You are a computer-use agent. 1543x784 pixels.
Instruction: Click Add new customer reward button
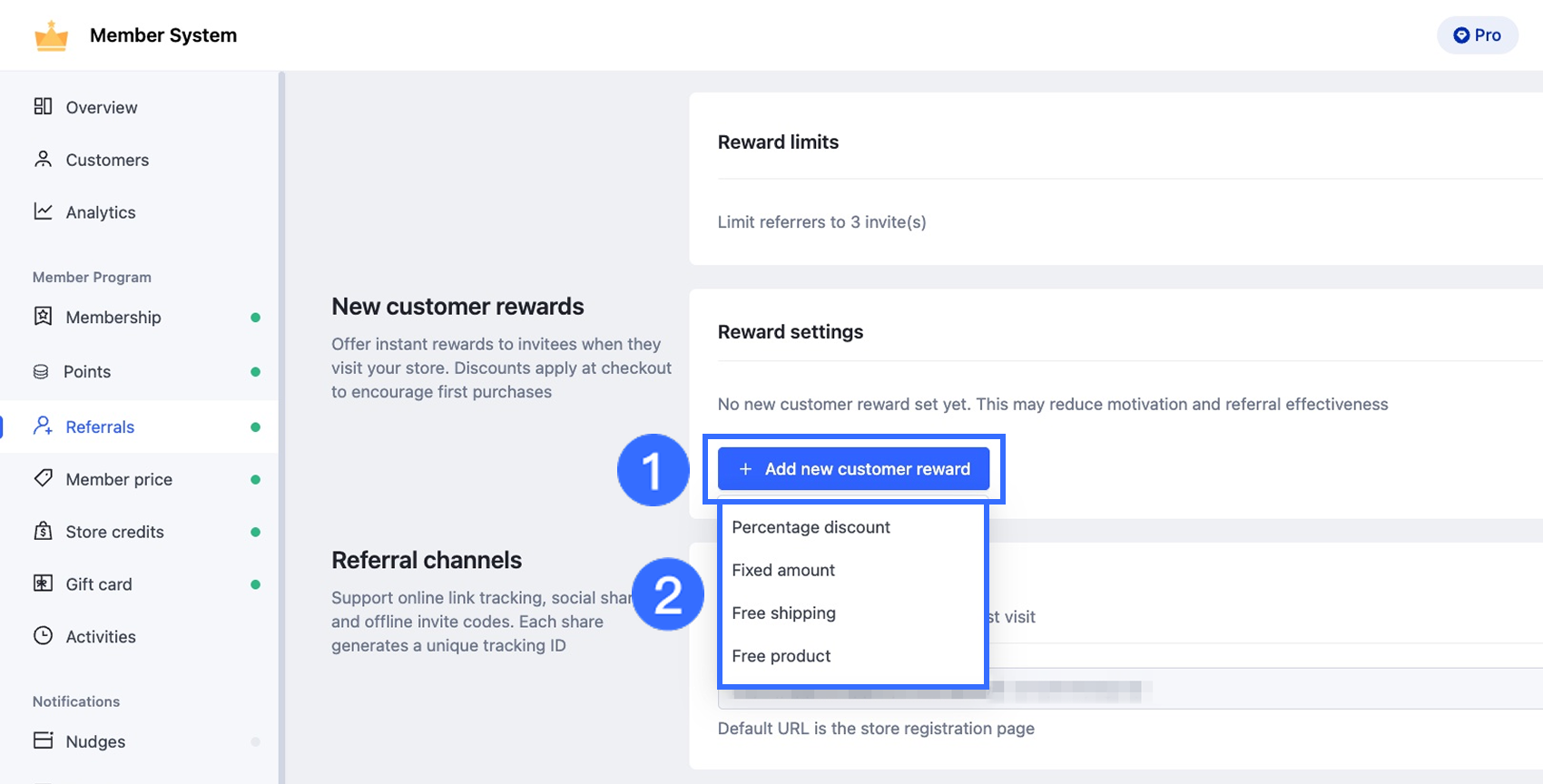tap(853, 469)
